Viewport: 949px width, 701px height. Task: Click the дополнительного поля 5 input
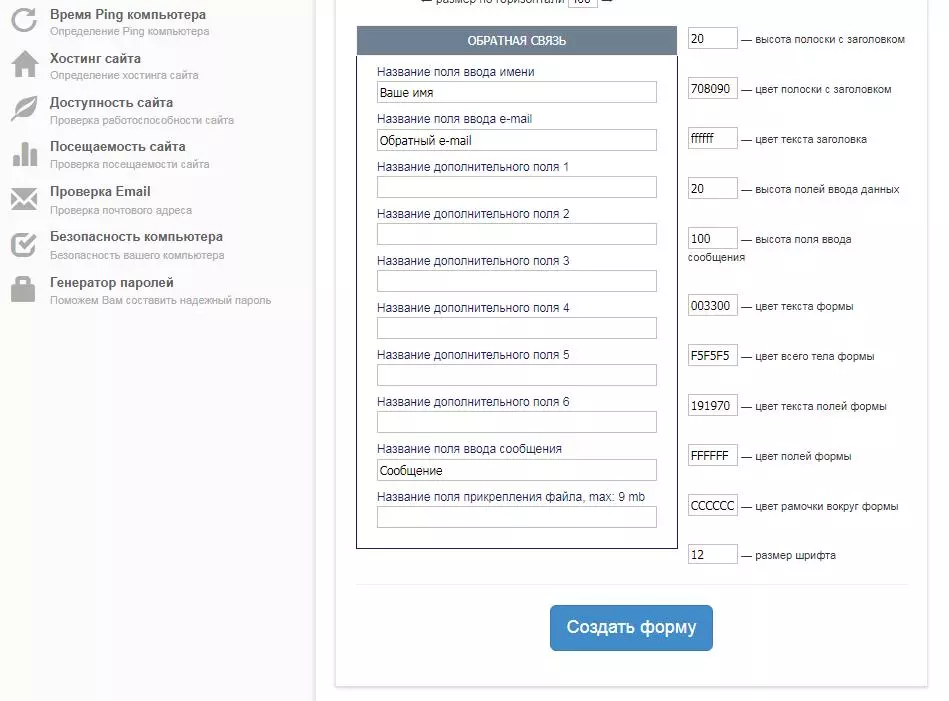517,375
